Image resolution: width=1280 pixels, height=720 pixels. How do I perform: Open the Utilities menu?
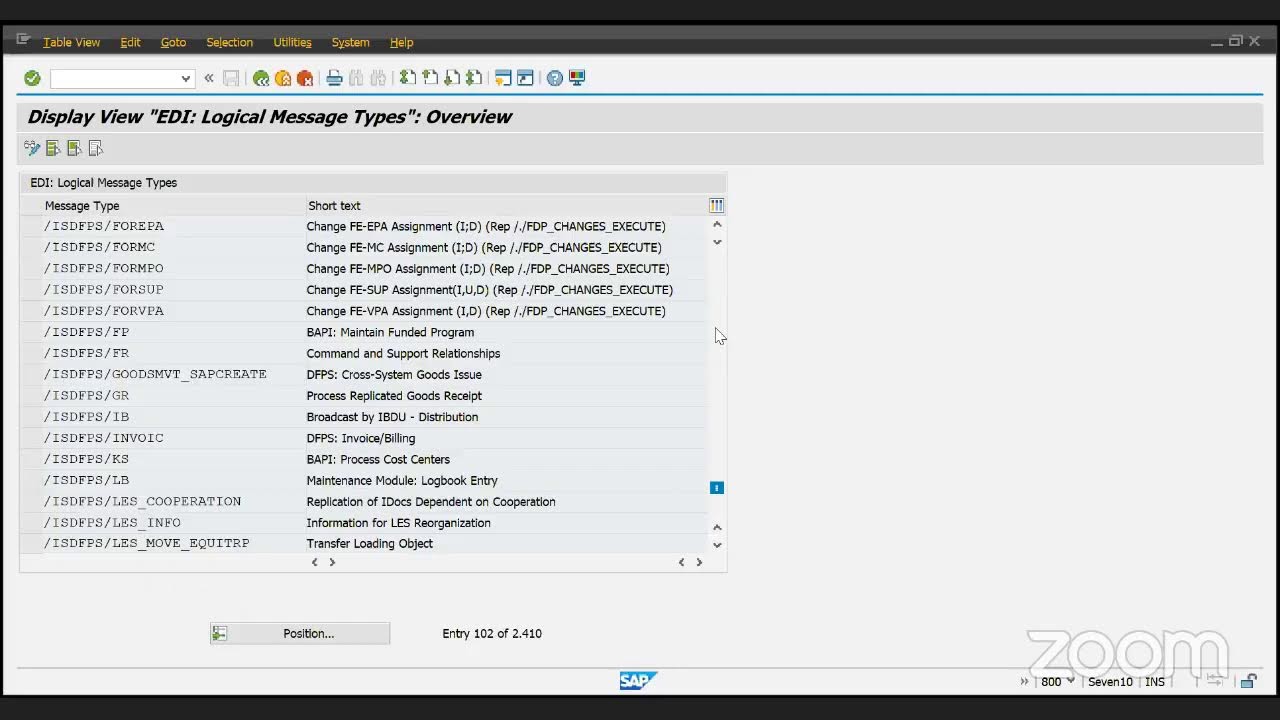[292, 42]
